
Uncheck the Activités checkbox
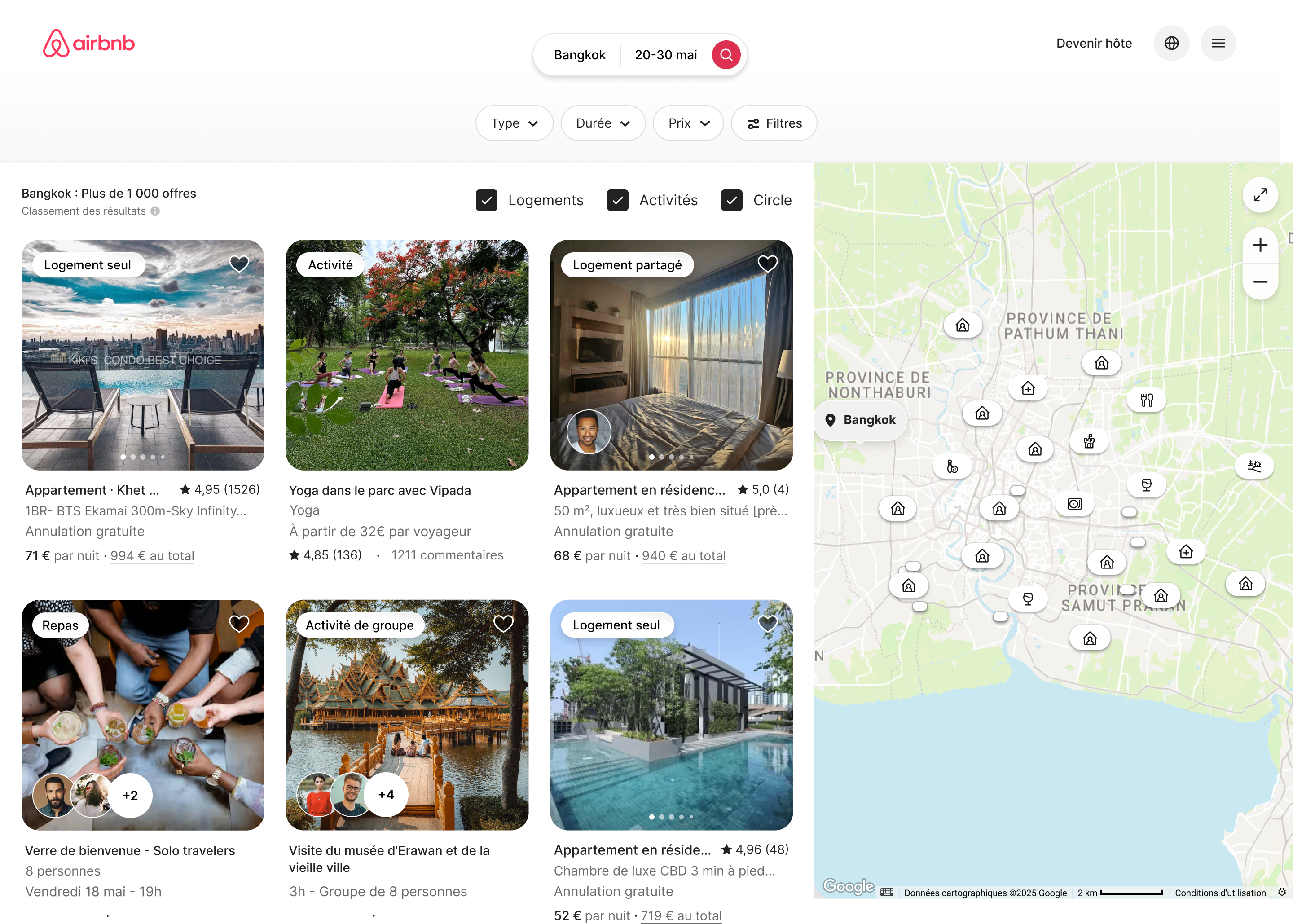pos(617,200)
